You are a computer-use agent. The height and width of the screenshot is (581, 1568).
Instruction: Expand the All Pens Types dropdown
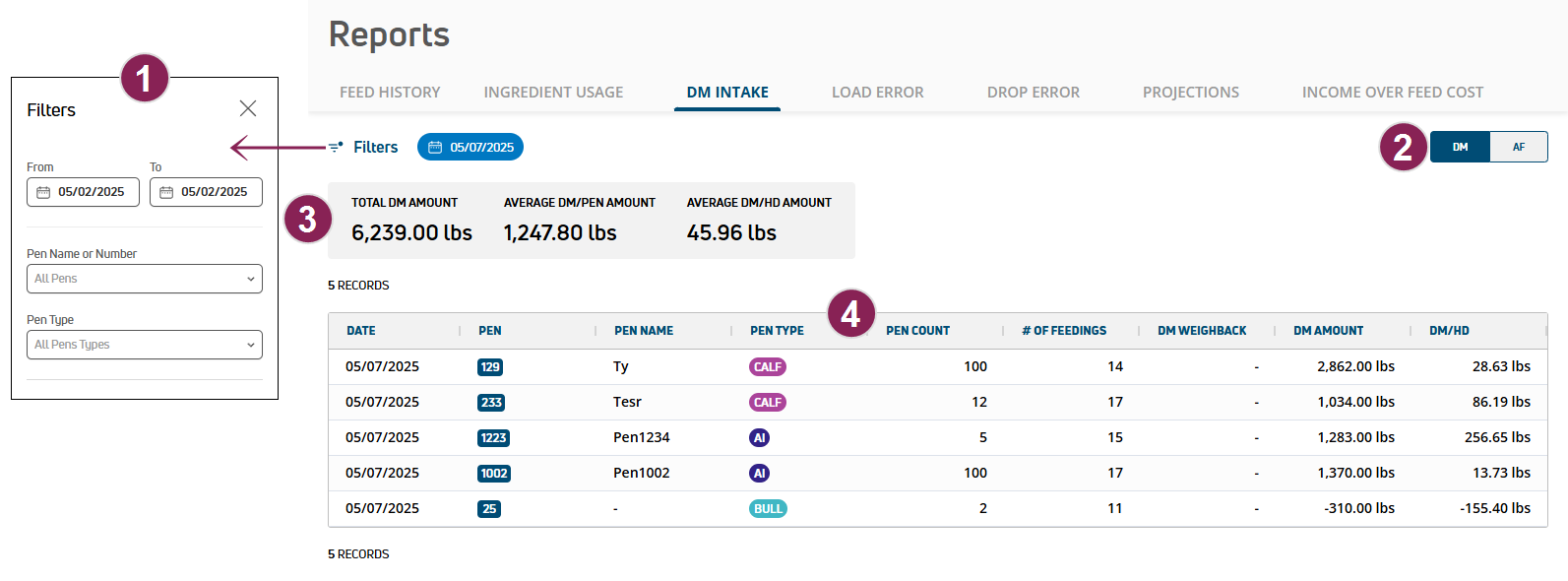pos(145,345)
